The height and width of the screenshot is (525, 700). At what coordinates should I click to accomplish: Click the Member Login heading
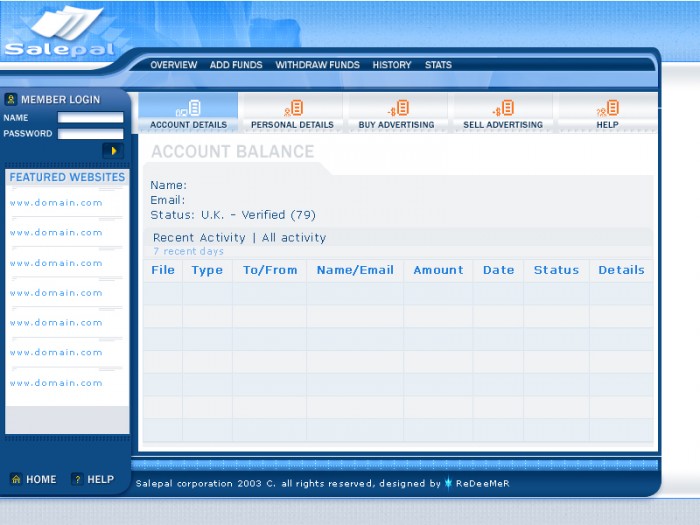pyautogui.click(x=61, y=100)
